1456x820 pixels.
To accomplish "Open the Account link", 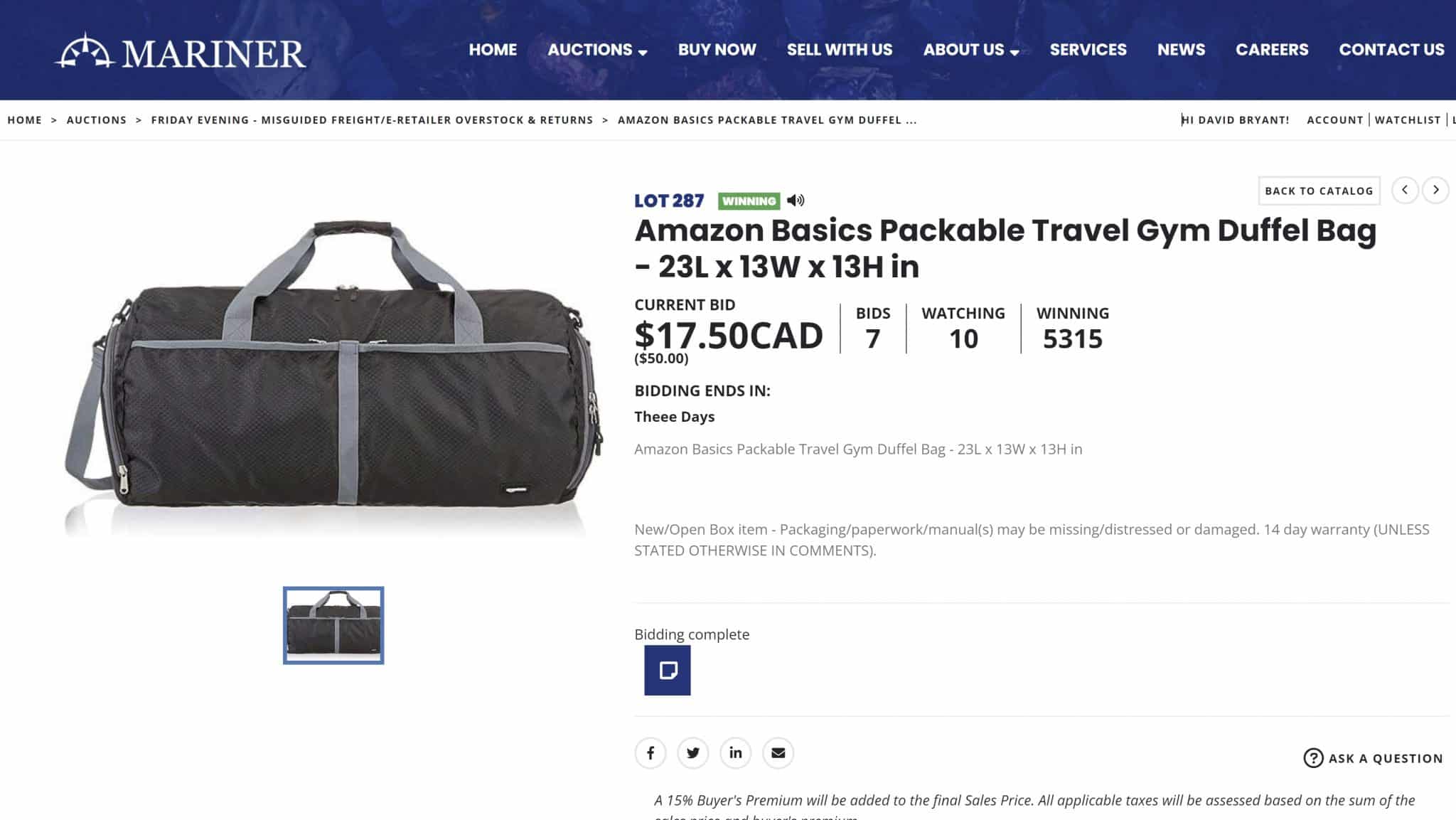I will coord(1334,120).
